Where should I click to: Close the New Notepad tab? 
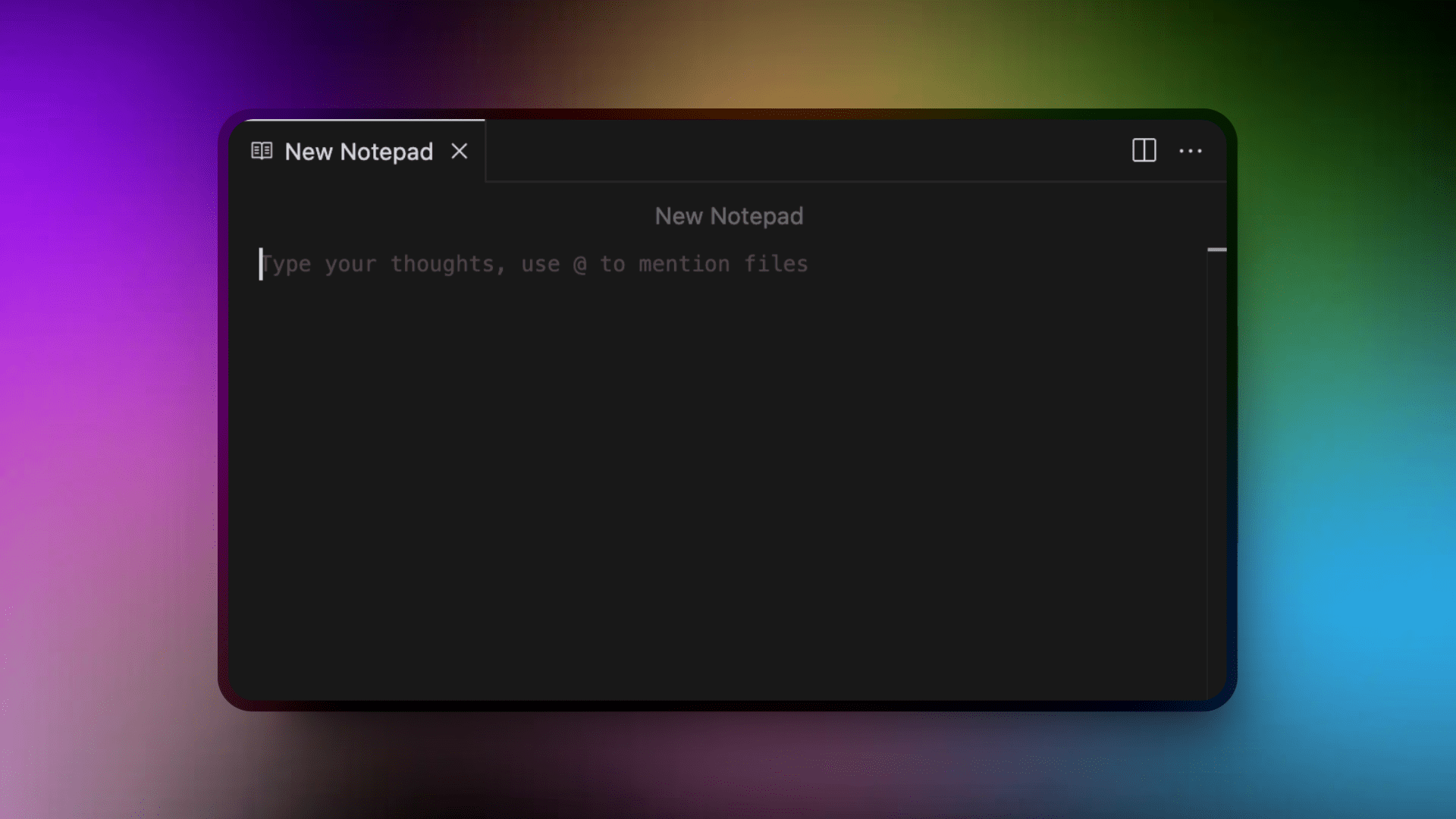click(459, 151)
